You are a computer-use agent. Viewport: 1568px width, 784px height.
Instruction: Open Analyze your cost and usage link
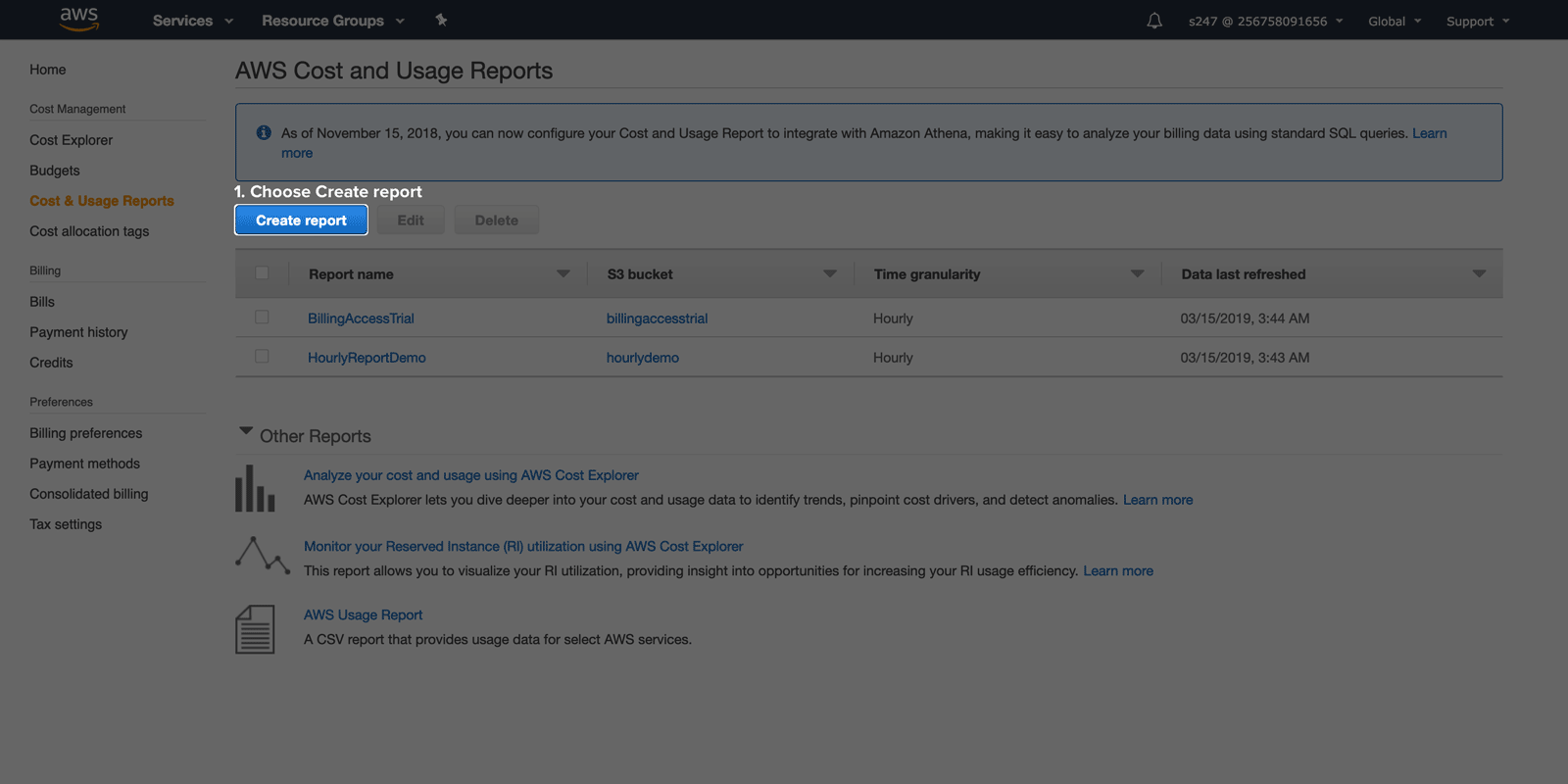coord(471,475)
